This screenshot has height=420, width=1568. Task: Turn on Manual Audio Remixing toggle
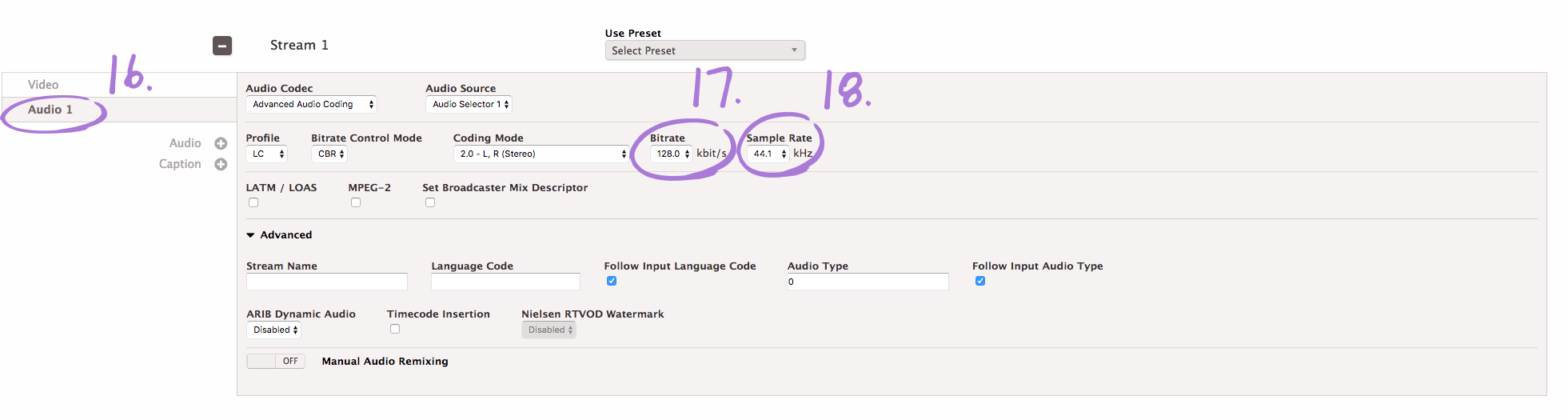click(x=276, y=362)
